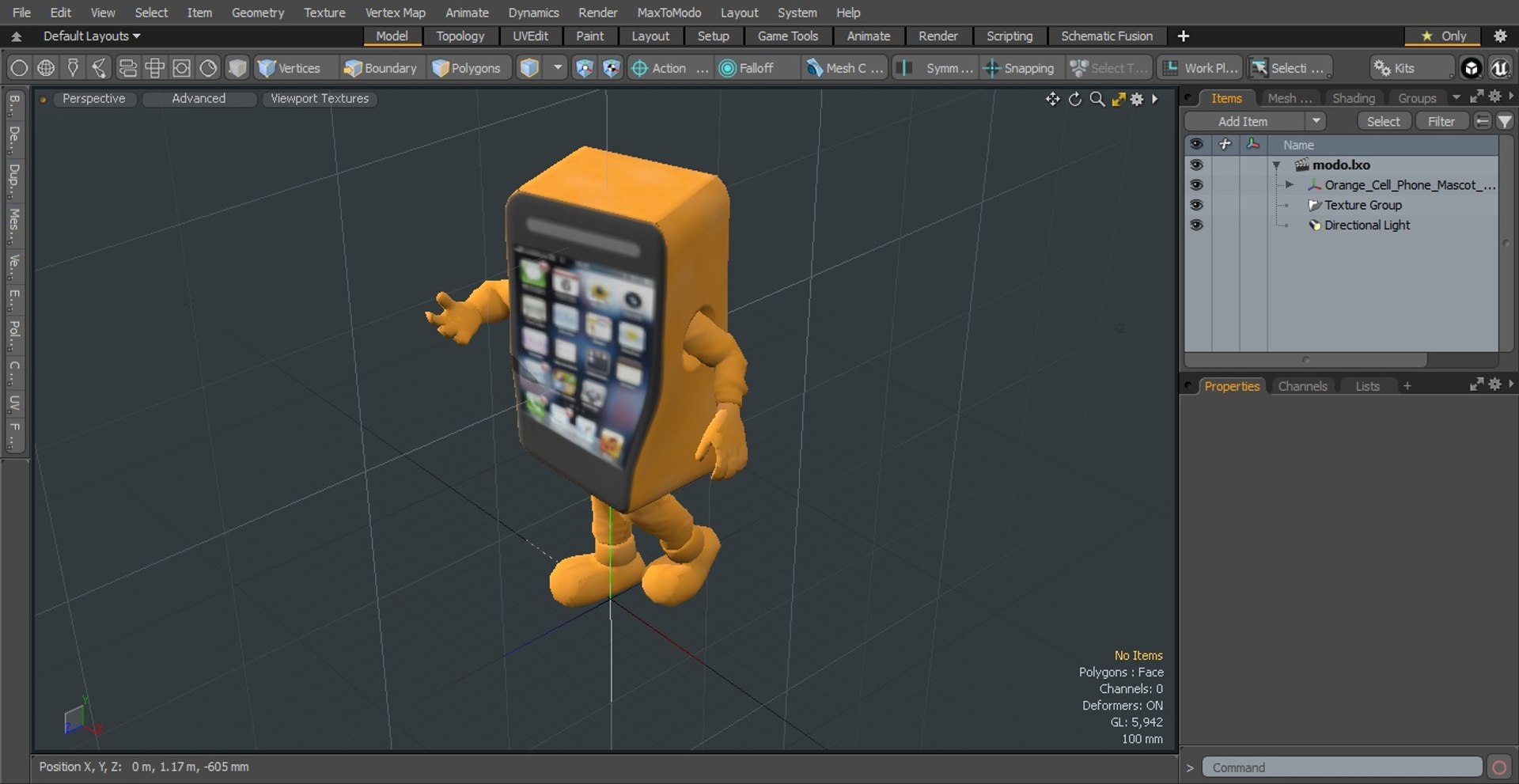This screenshot has height=784, width=1519.
Task: Open Items panel tabs dropdown arrow
Action: coord(1456,97)
